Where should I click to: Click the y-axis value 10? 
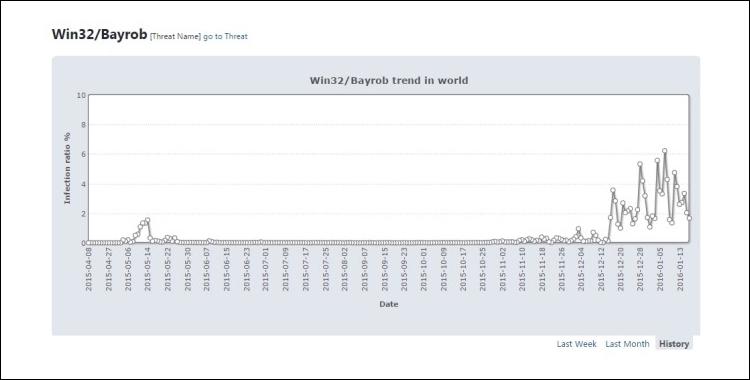pyautogui.click(x=81, y=95)
